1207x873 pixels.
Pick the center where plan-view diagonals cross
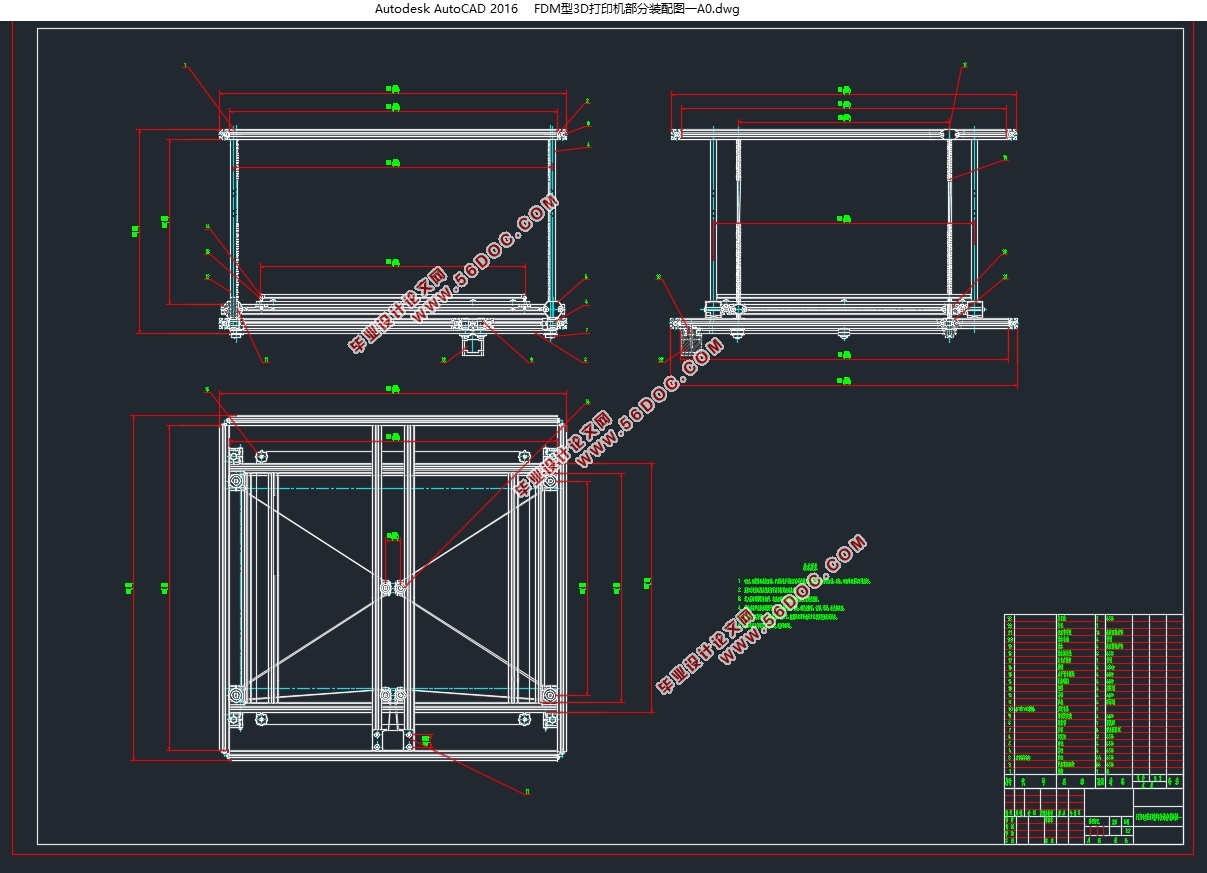click(392, 588)
